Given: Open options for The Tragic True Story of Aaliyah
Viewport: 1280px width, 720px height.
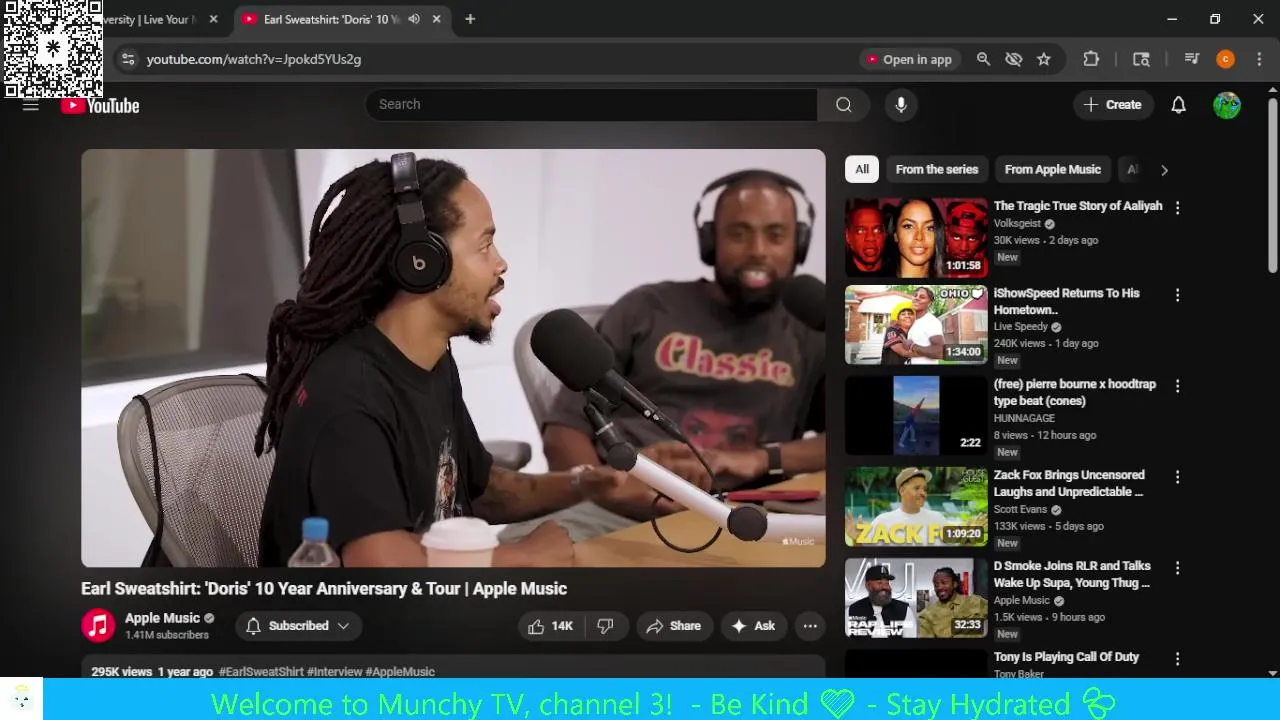Looking at the screenshot, I should pos(1177,208).
